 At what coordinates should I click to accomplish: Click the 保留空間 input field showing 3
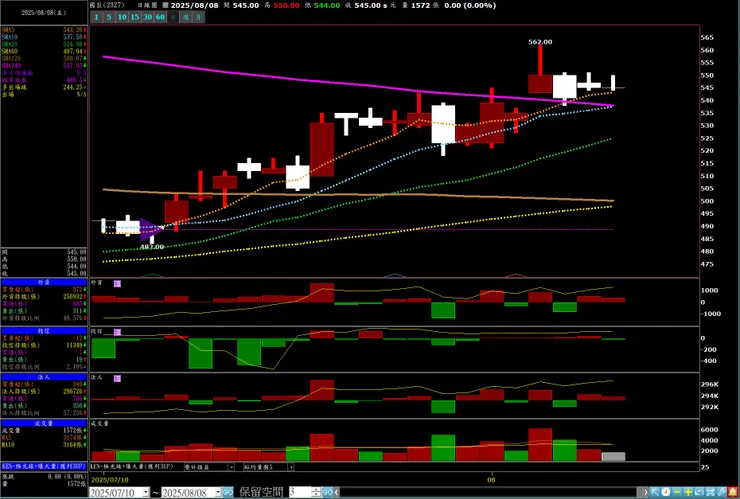click(x=301, y=492)
